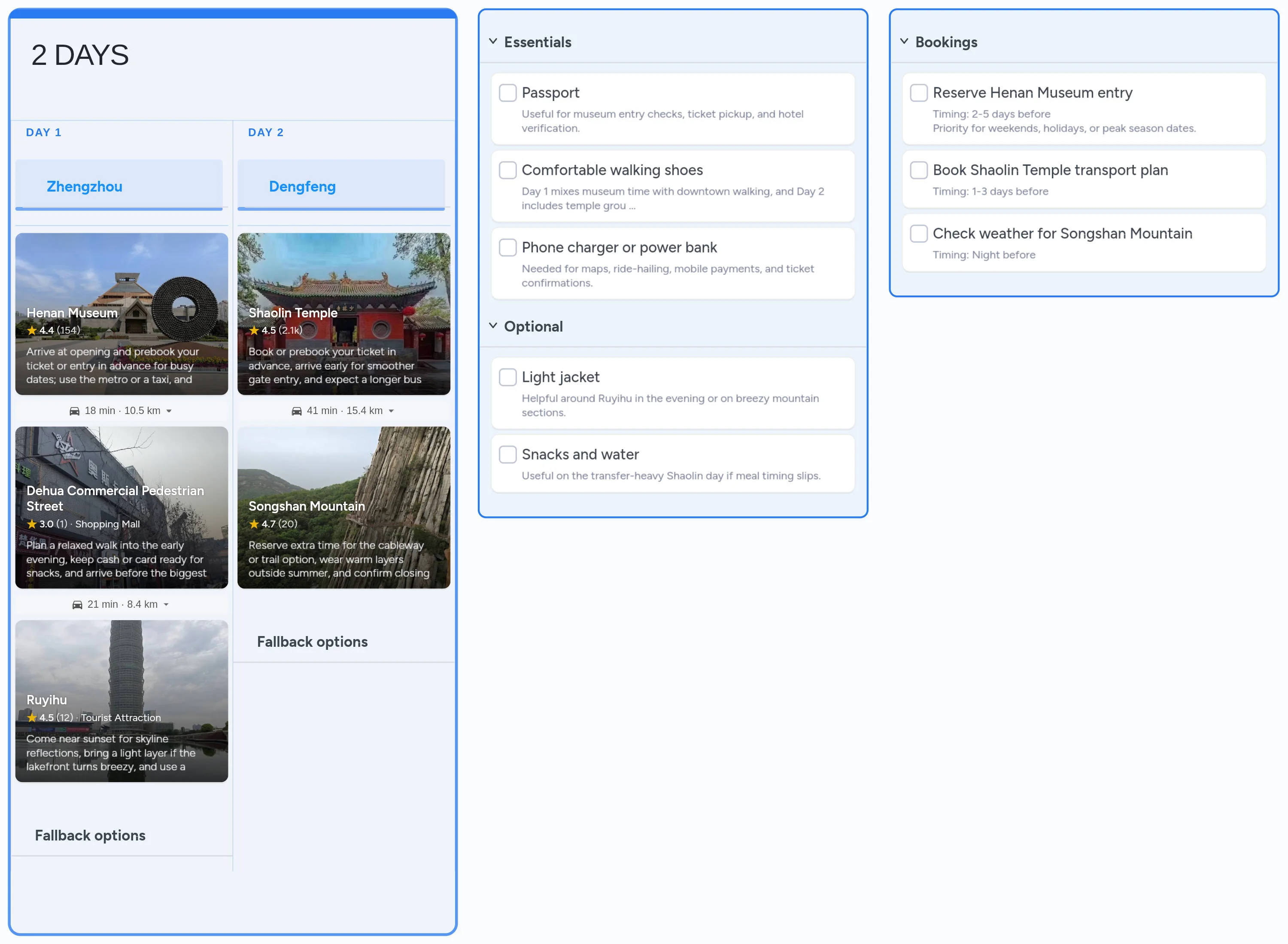Screen dimensions: 1288x944
Task: Mark Light jacket as packed
Action: tap(507, 377)
